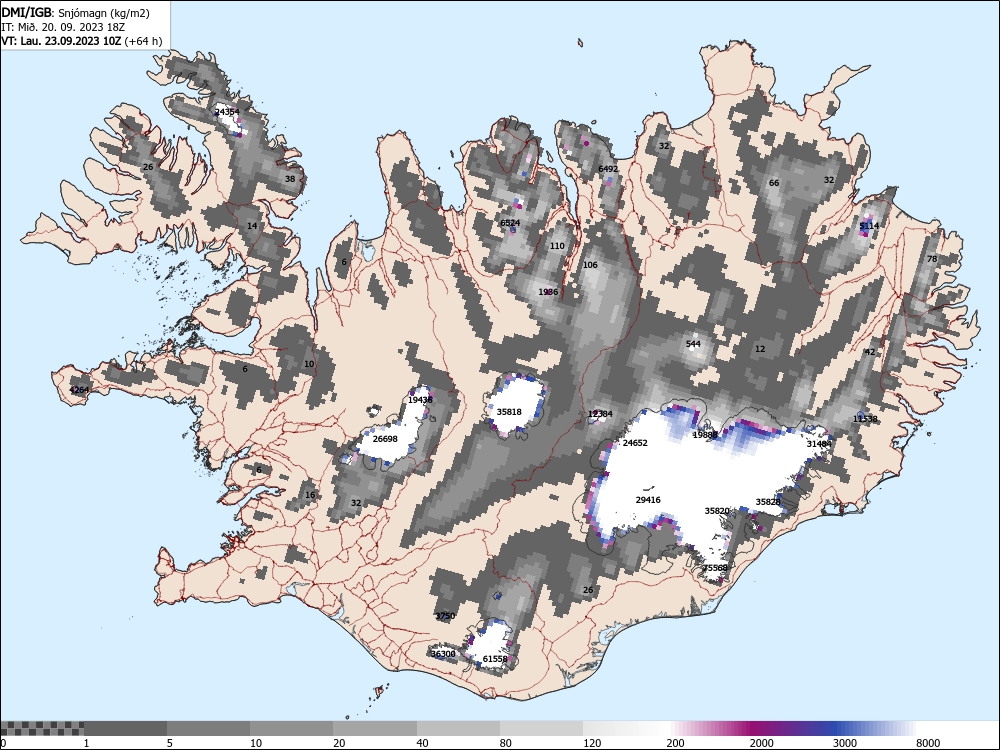Click the 14 snow value label
The image size is (1000, 750).
pos(252,226)
